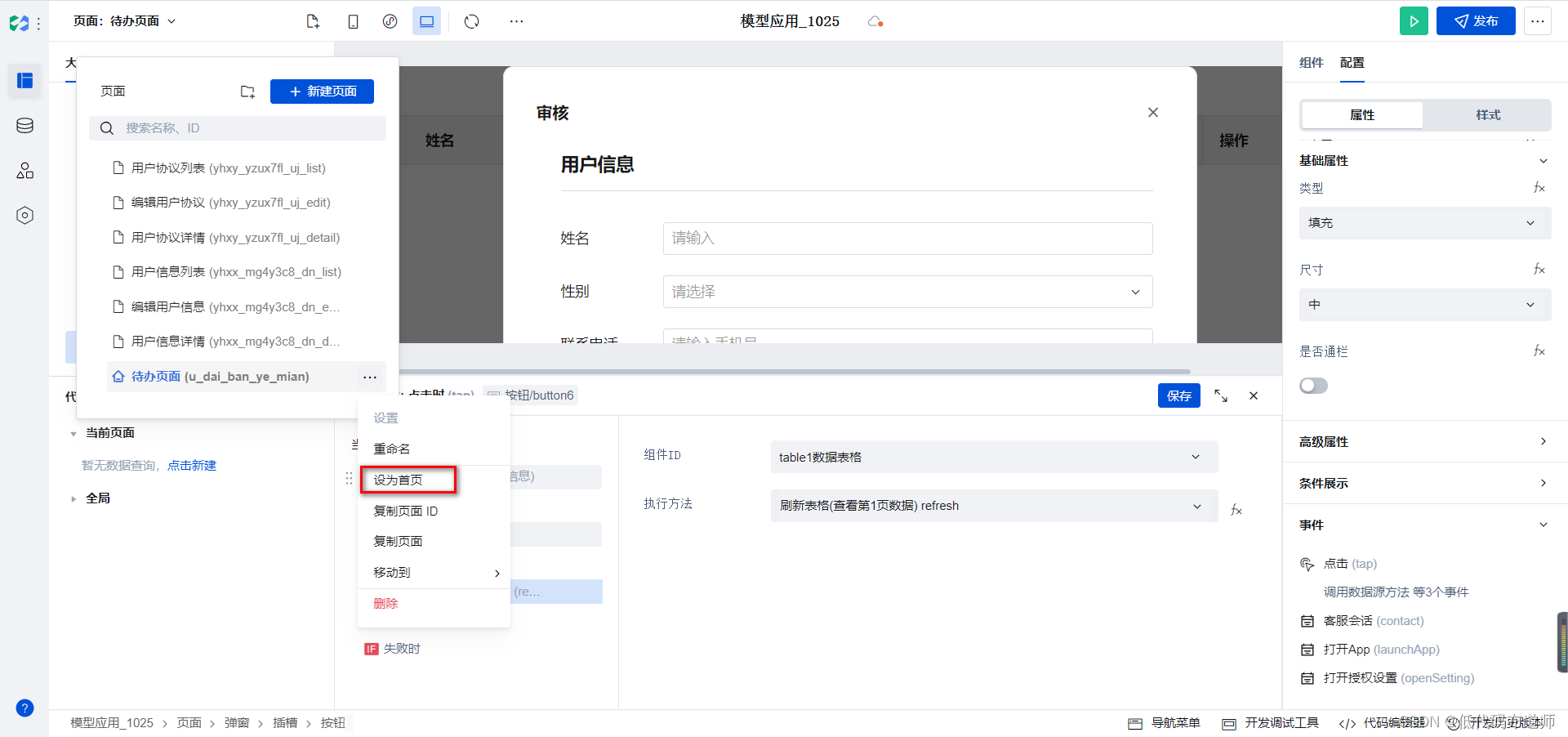The image size is (1568, 737).
Task: Click the new folder icon in pages panel
Action: point(247,92)
